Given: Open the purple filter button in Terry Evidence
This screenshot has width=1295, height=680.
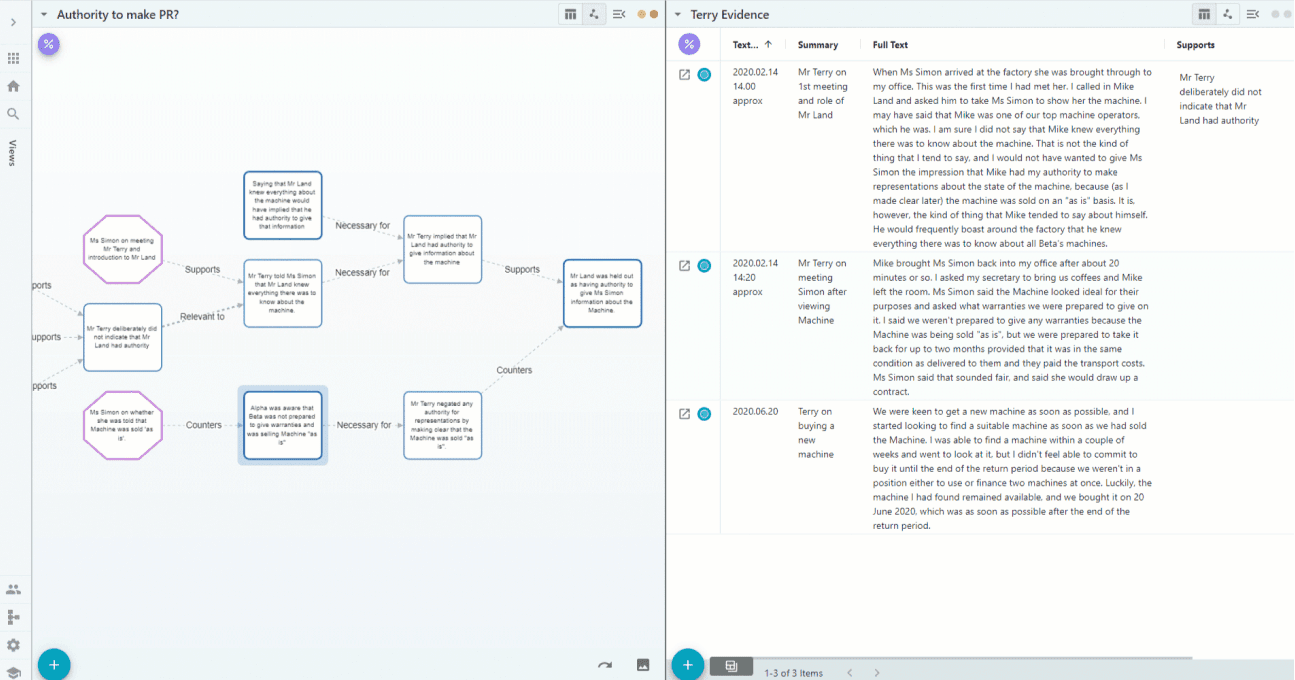Looking at the screenshot, I should pyautogui.click(x=689, y=44).
